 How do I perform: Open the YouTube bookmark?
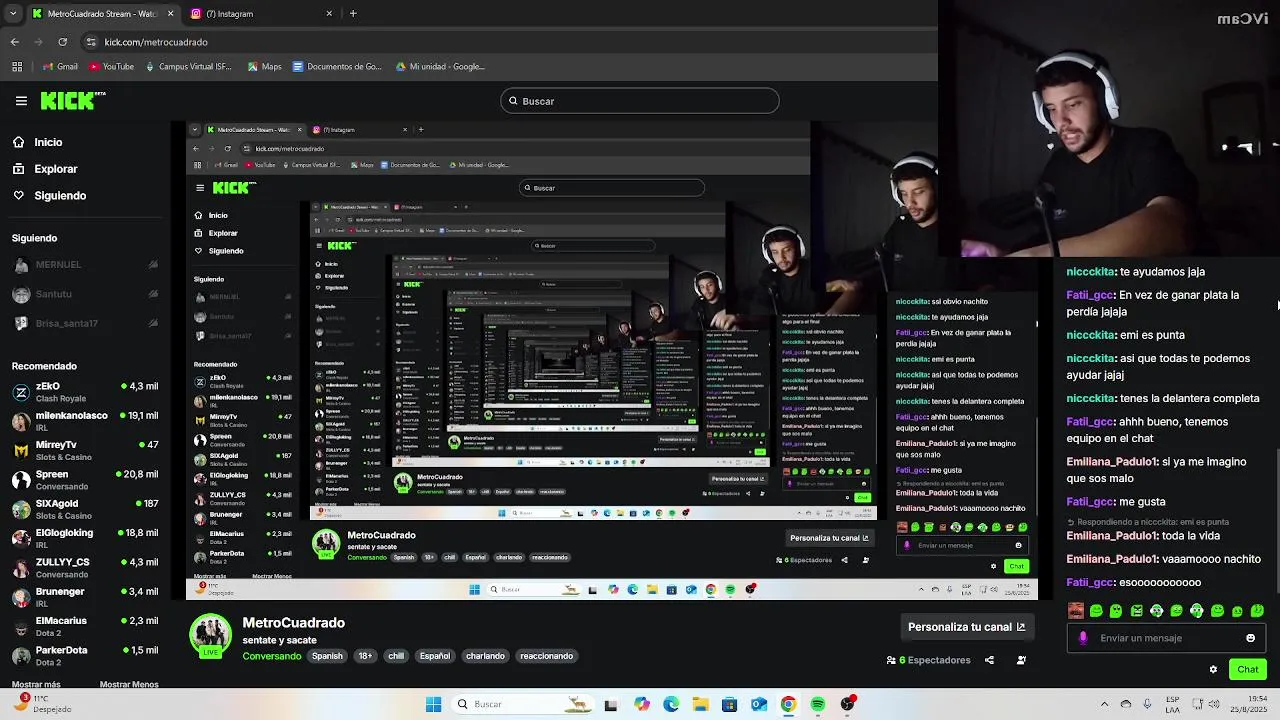pos(112,67)
